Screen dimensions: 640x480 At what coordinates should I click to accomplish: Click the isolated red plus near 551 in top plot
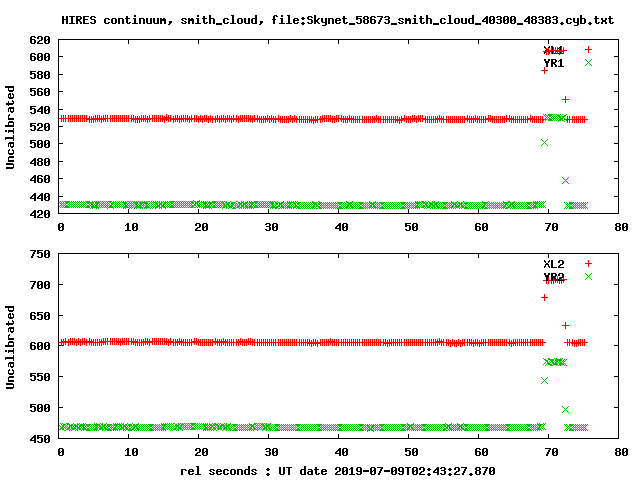point(565,100)
